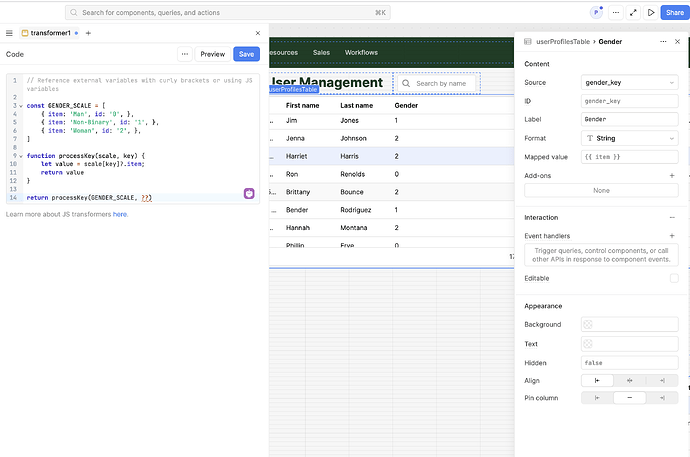Open Background color picker swatch
Image resolution: width=690 pixels, height=457 pixels.
pos(588,324)
